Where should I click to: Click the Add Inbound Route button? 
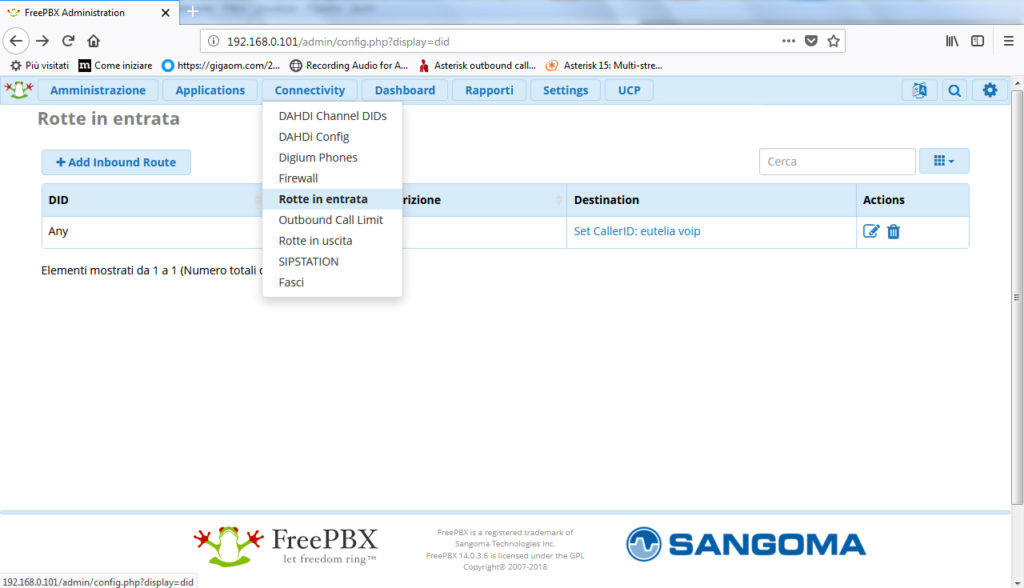(116, 162)
